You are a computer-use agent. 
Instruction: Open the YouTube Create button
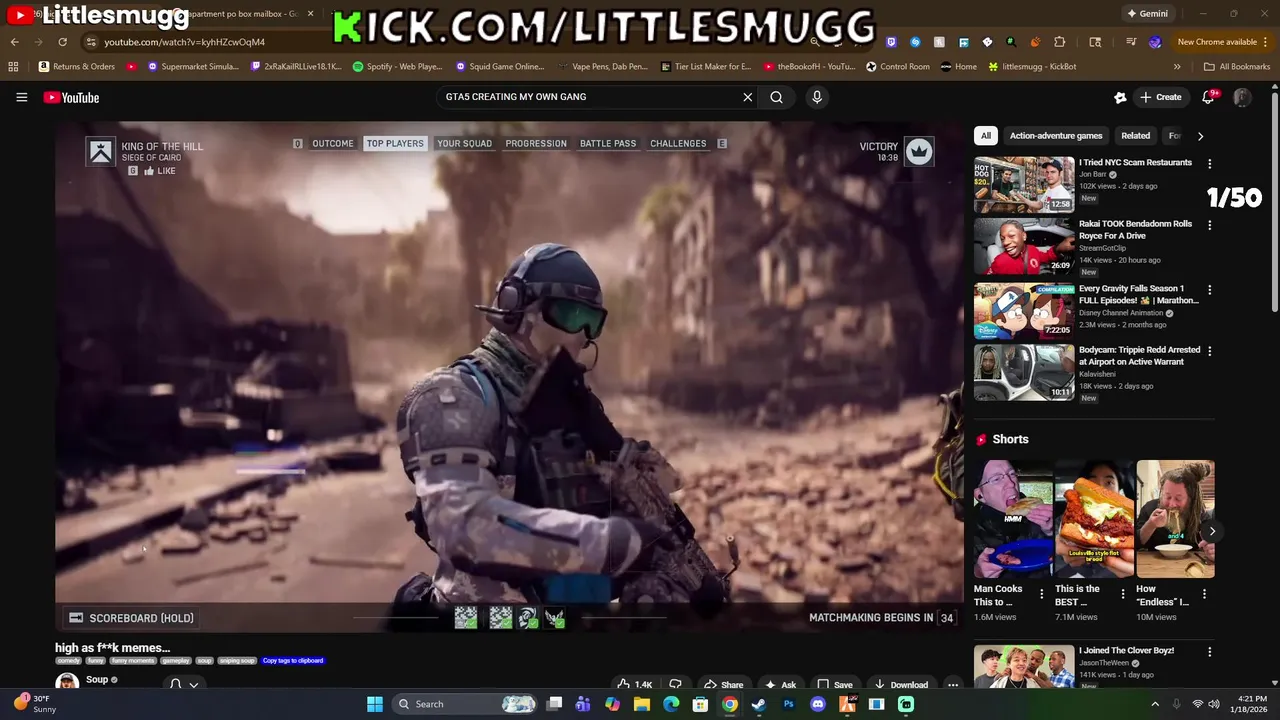pos(1160,97)
